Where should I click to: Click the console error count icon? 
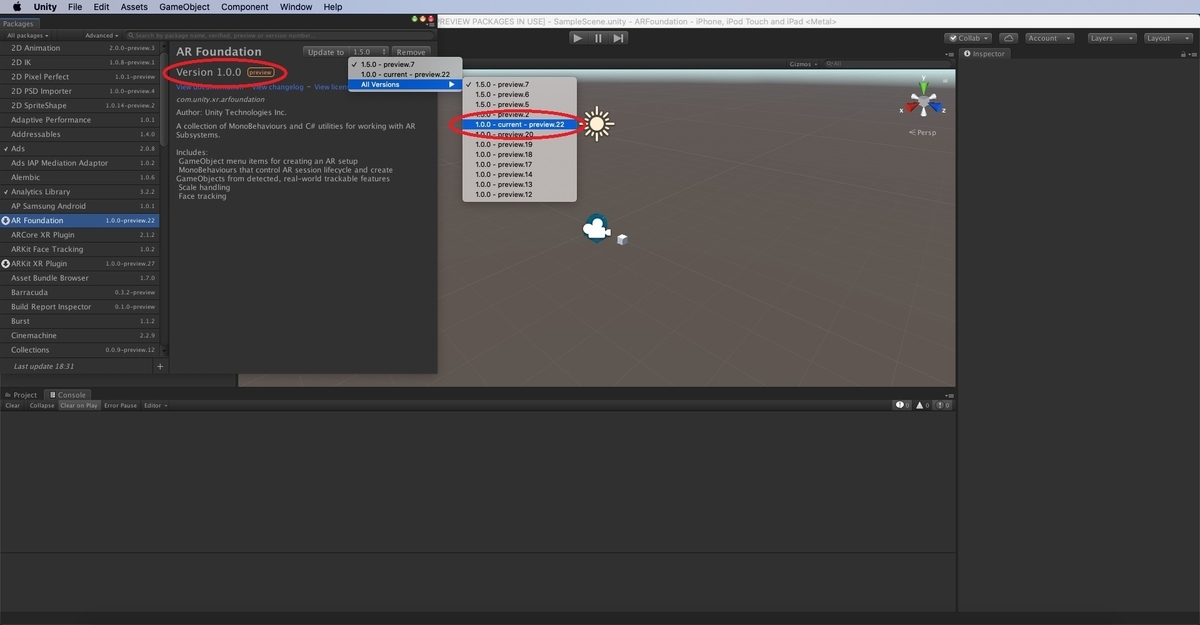(x=943, y=405)
